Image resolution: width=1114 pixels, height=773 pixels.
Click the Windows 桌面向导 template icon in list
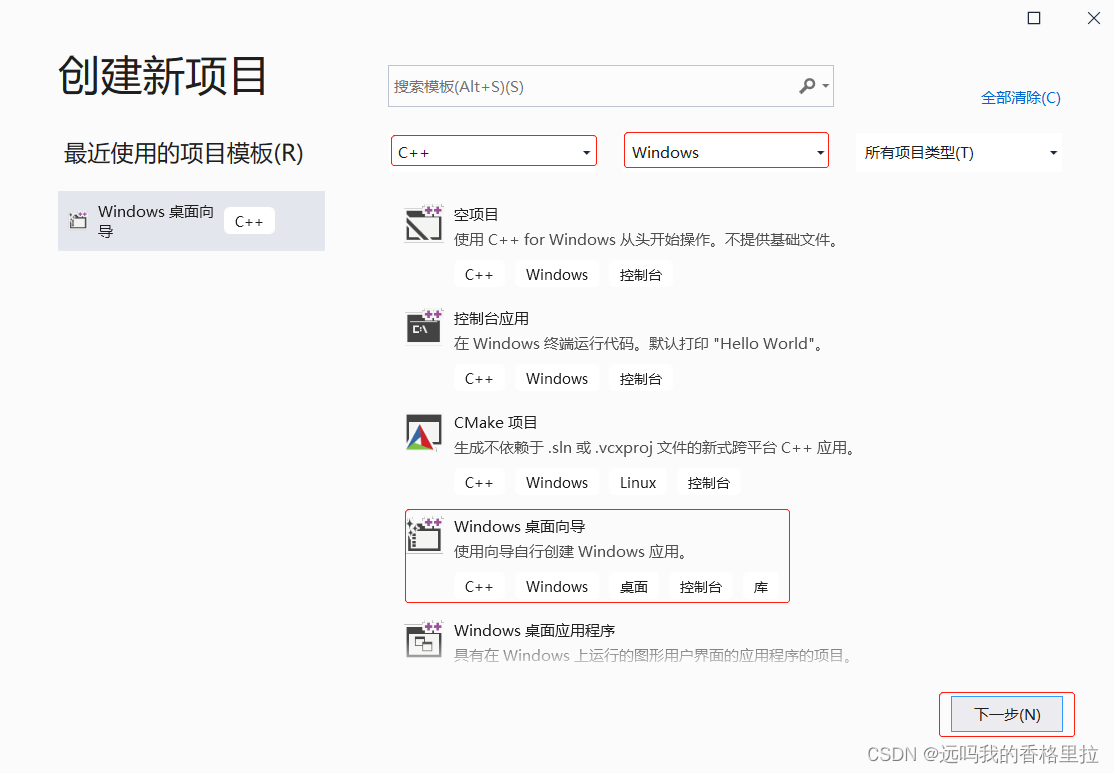pyautogui.click(x=423, y=536)
